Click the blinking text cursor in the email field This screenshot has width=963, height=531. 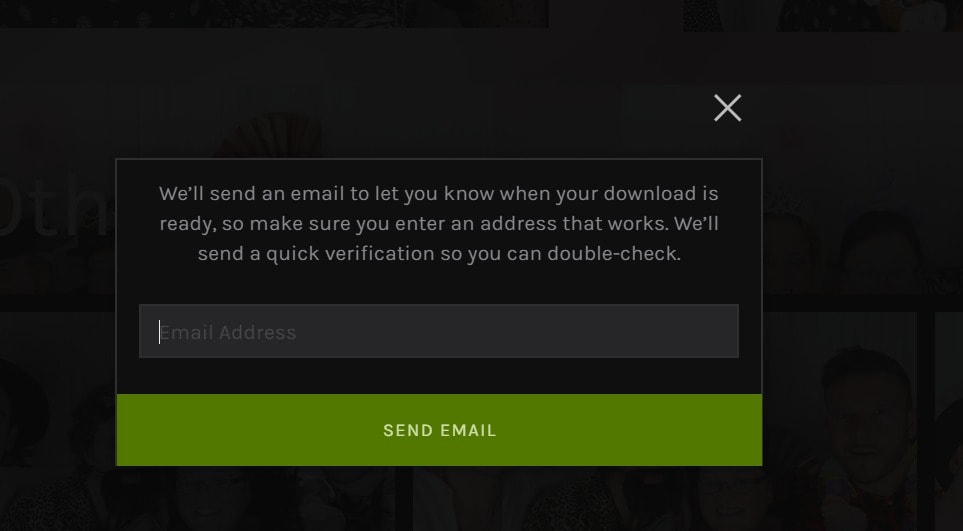point(160,331)
